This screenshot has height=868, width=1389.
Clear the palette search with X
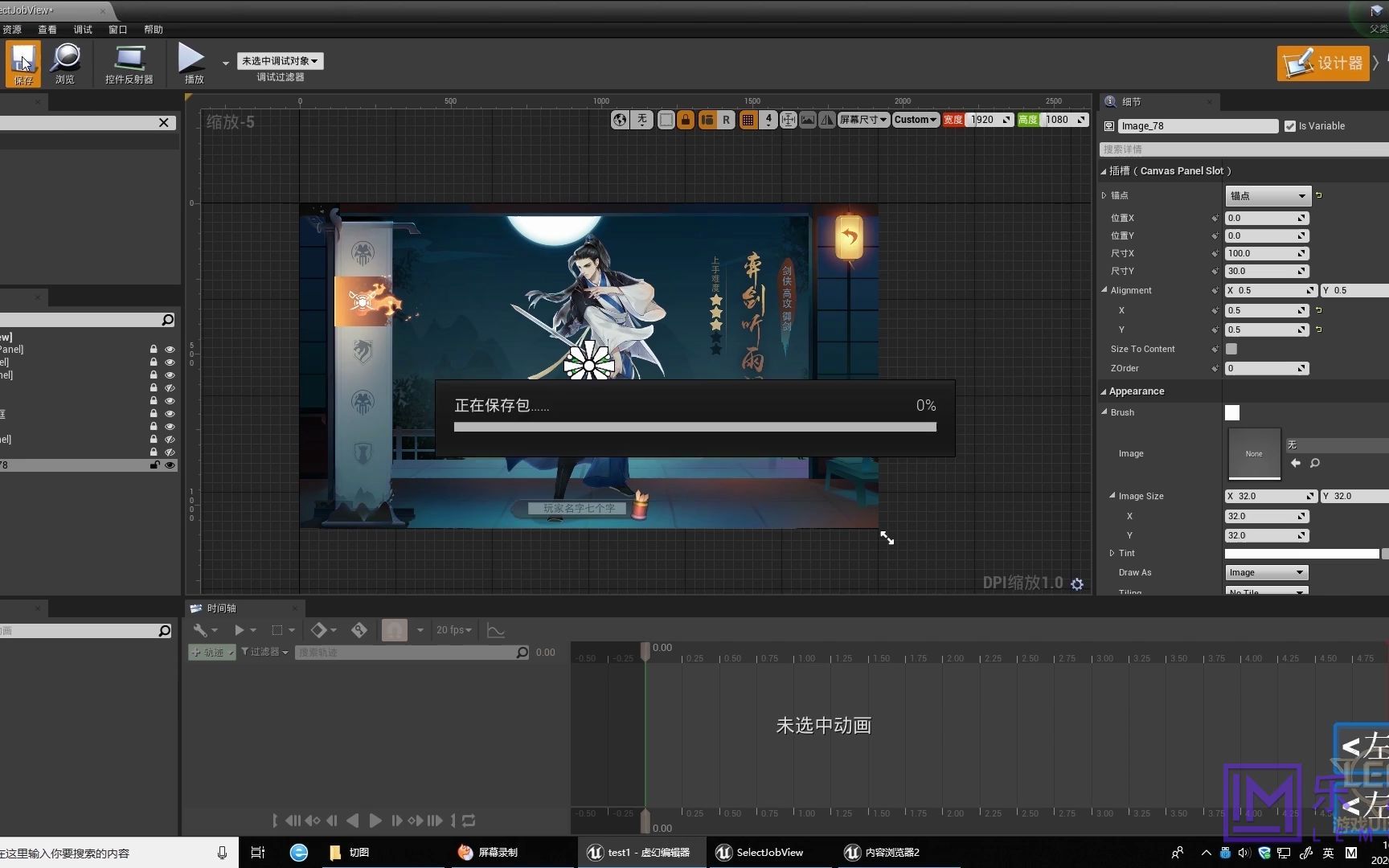pyautogui.click(x=164, y=123)
